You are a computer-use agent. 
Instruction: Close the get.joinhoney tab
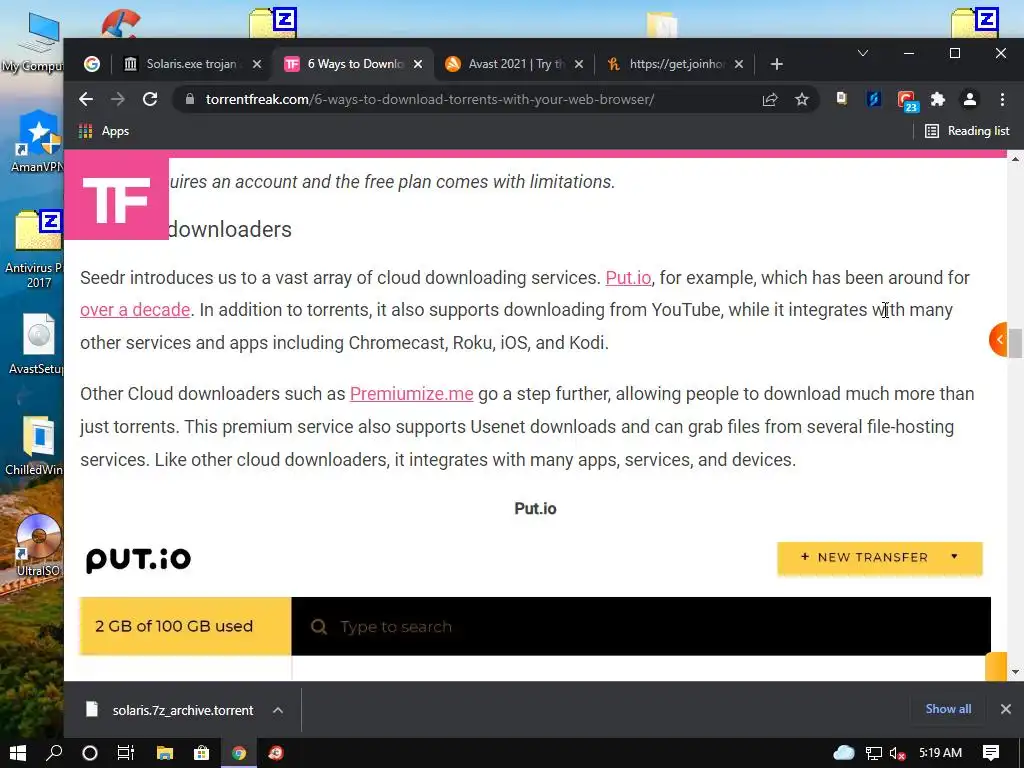pyautogui.click(x=739, y=64)
